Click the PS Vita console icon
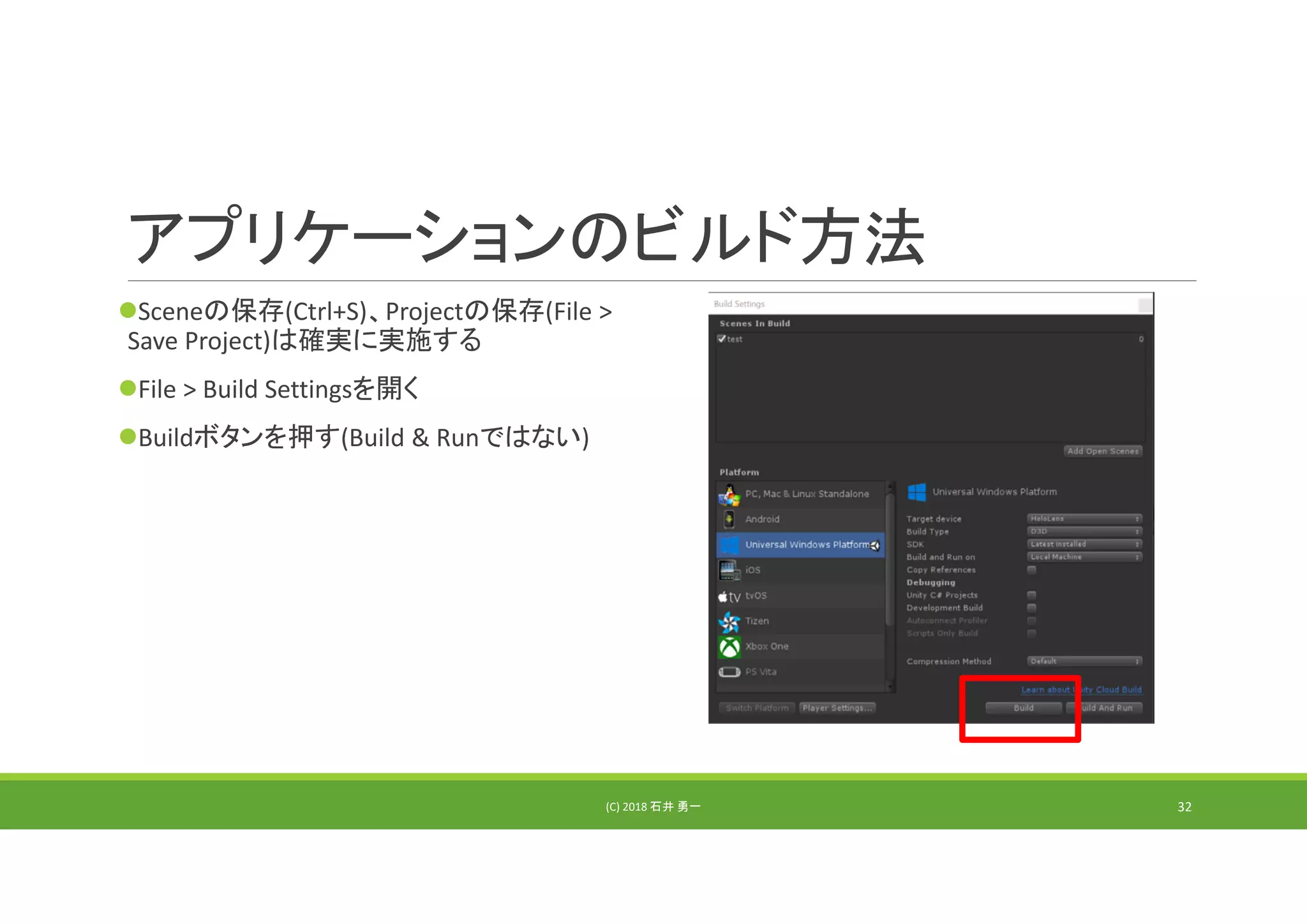 pos(729,672)
